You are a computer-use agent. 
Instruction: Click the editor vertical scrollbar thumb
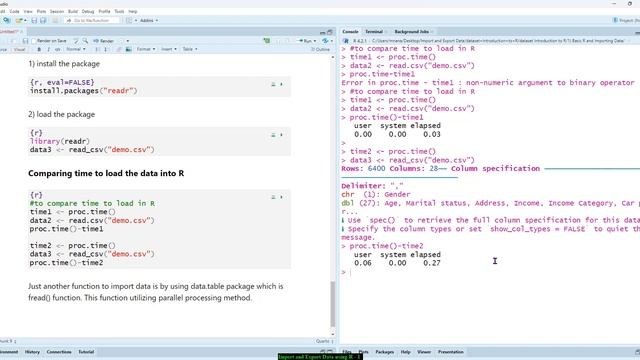point(333,303)
